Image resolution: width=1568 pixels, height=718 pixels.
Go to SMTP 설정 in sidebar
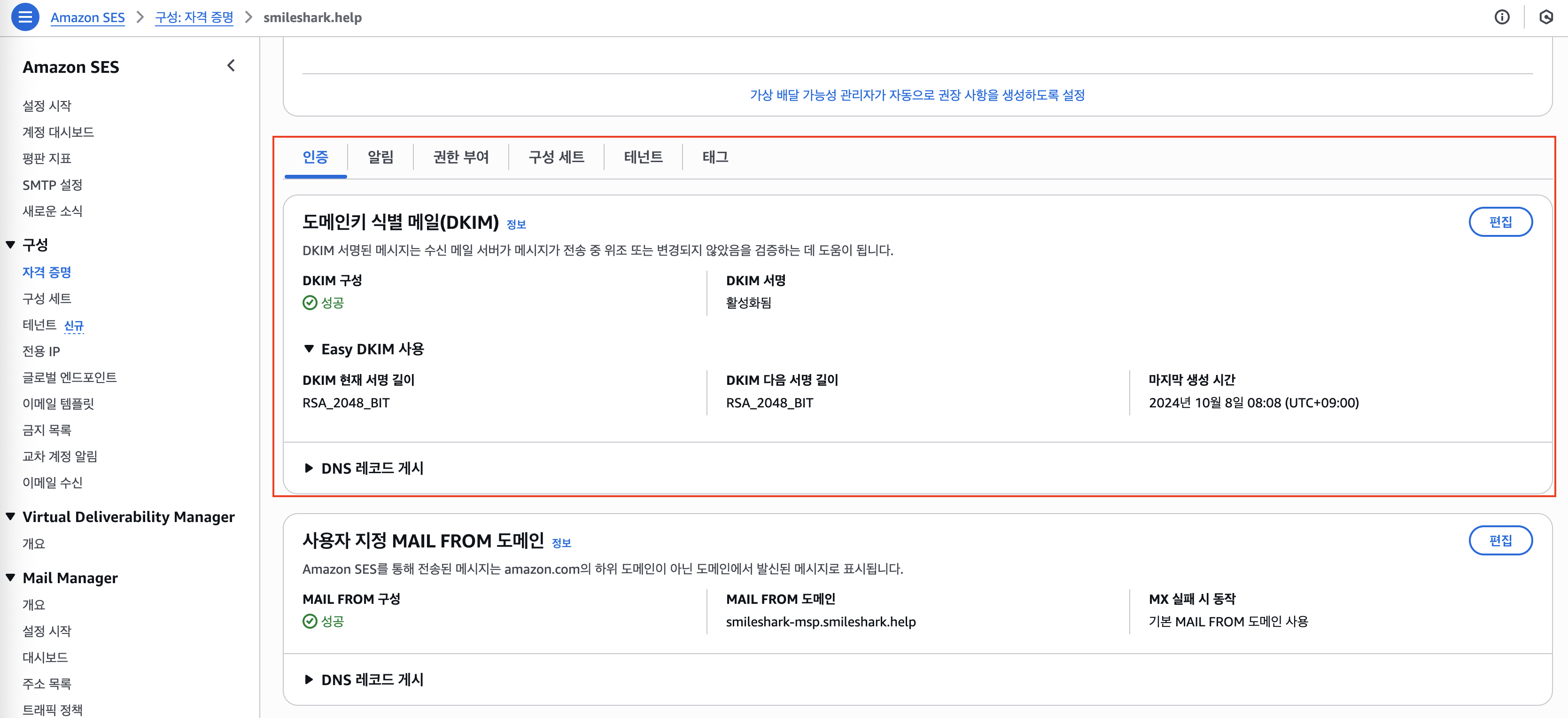click(52, 185)
